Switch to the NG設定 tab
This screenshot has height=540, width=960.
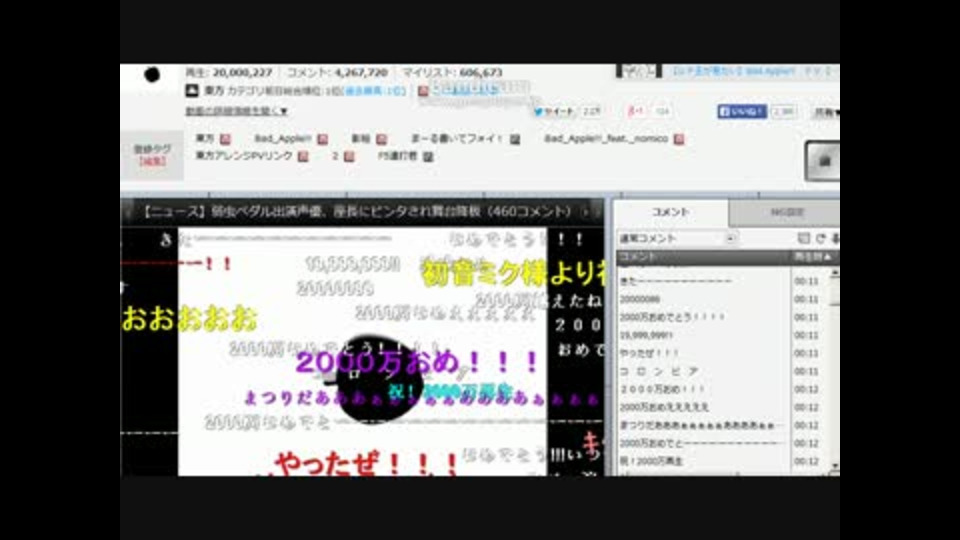point(786,212)
